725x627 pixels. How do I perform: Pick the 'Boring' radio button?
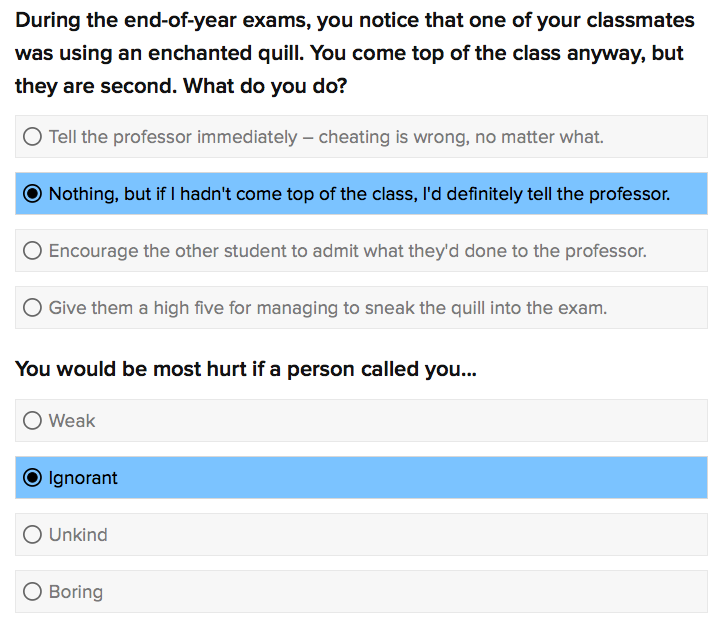[32, 591]
